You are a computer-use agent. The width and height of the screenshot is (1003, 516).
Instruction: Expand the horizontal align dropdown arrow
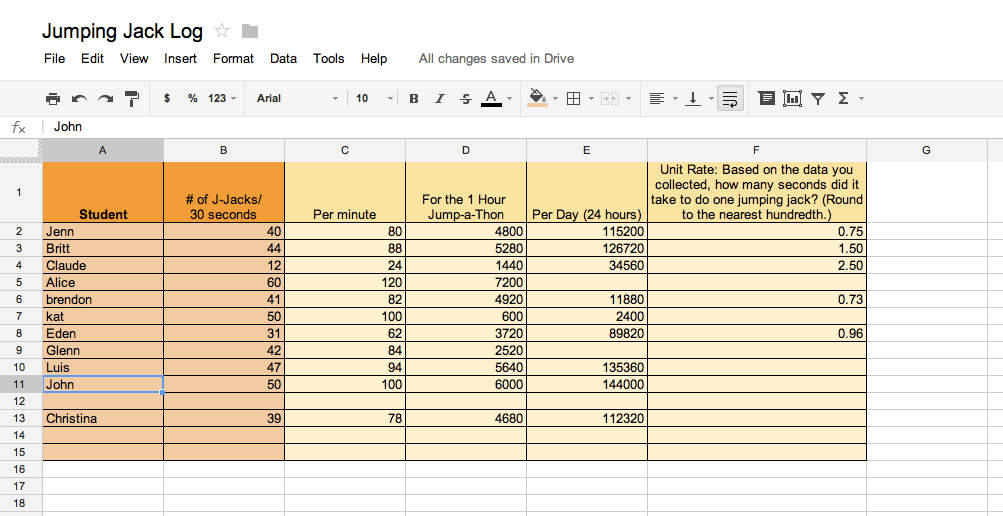(675, 98)
